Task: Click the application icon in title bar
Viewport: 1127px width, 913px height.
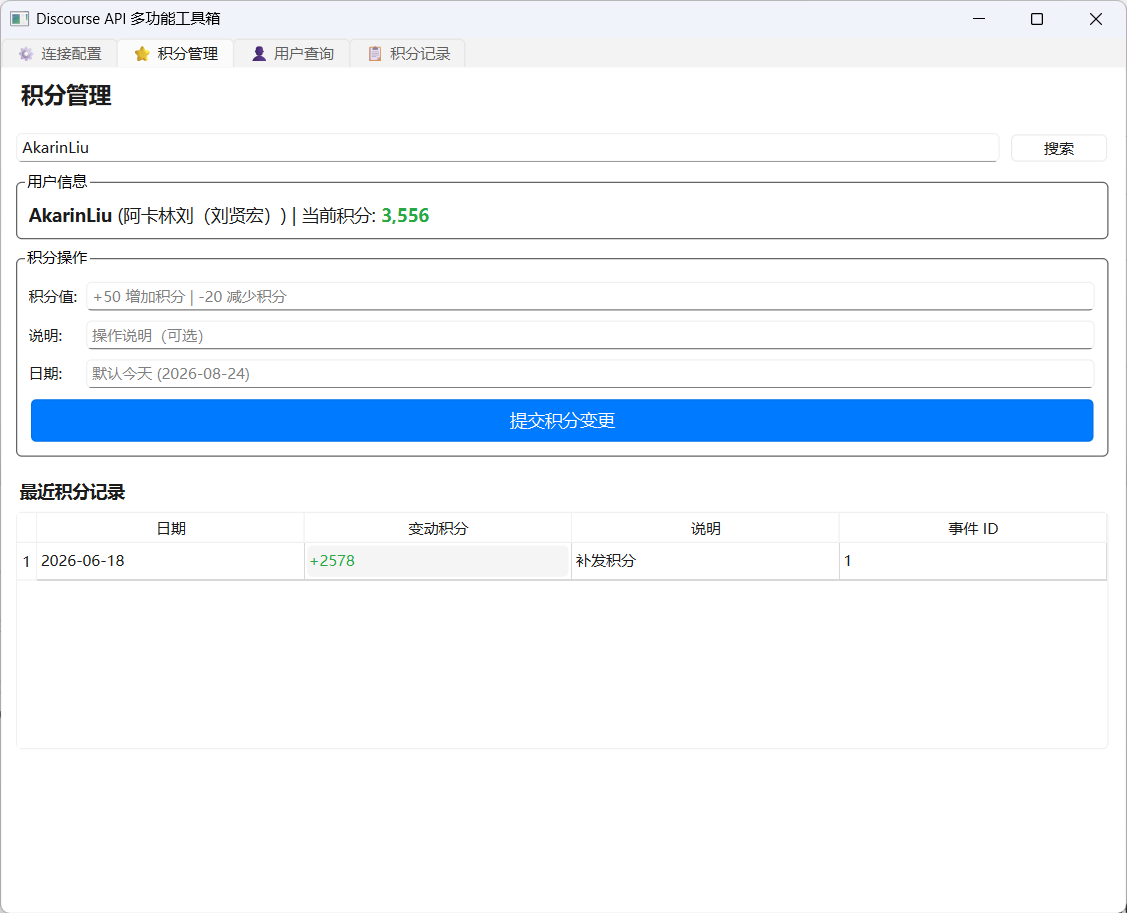Action: 19,19
